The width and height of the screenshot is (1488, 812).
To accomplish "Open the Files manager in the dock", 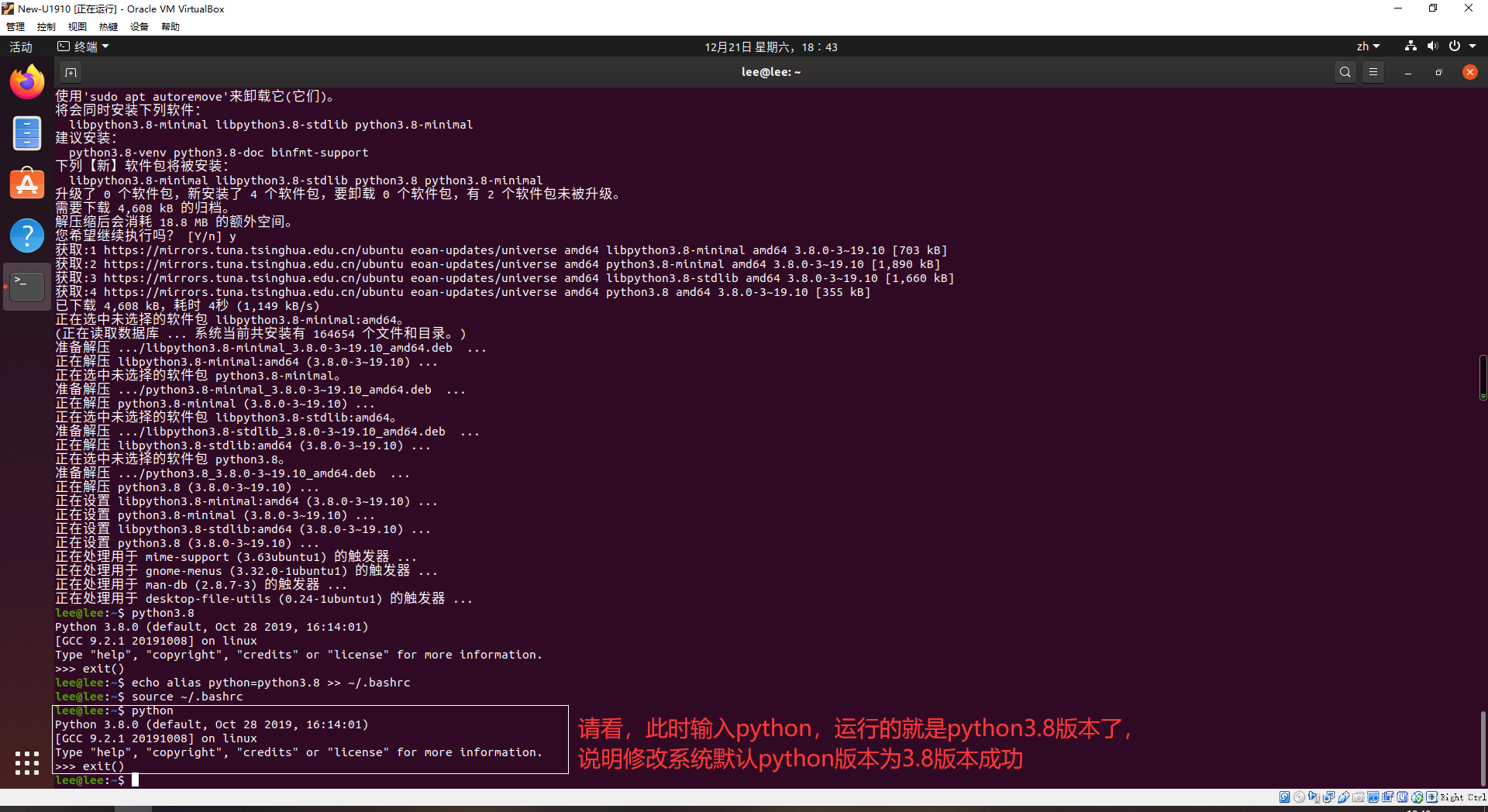I will tap(27, 133).
